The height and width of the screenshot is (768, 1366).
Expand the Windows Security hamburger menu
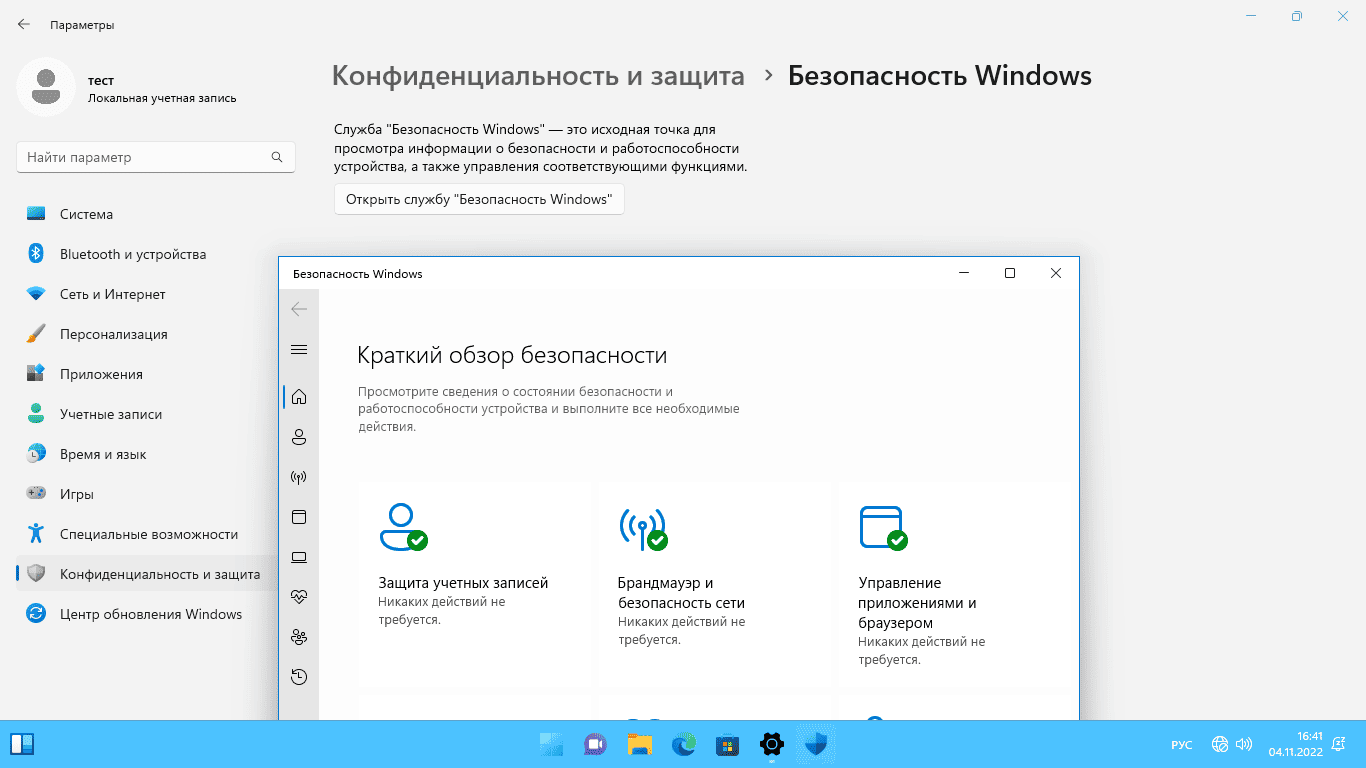click(x=298, y=349)
